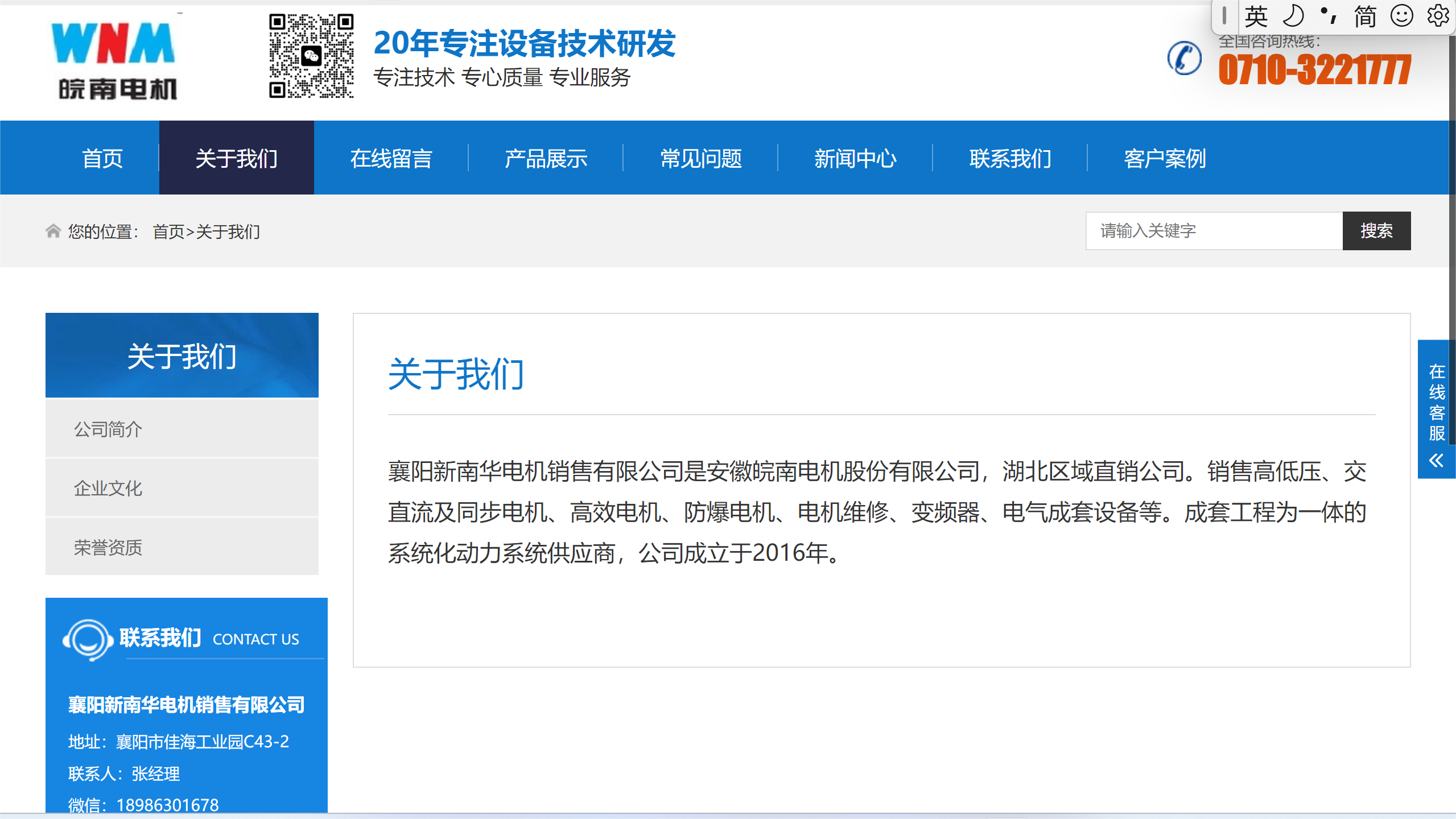Open the IME emoji smiley panel
This screenshot has width=1456, height=819.
(1401, 16)
